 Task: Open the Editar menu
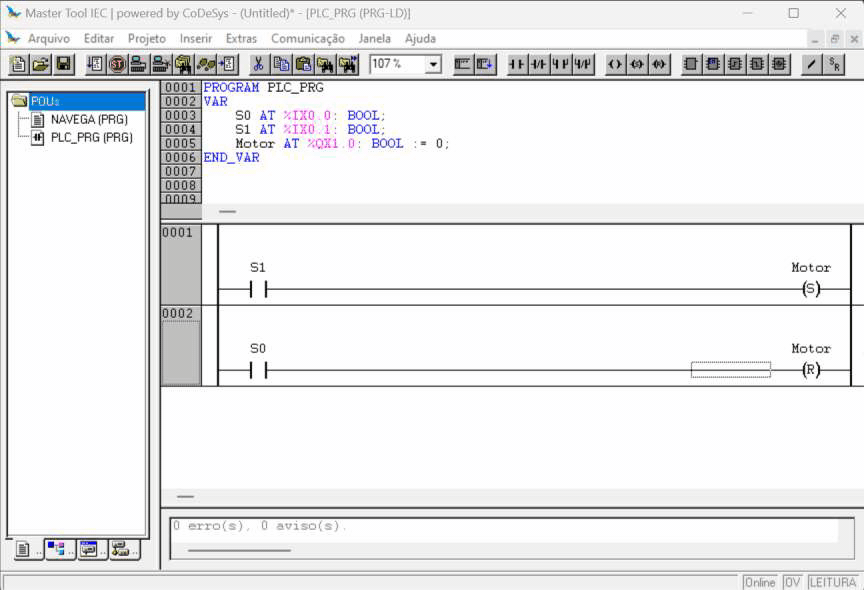99,39
